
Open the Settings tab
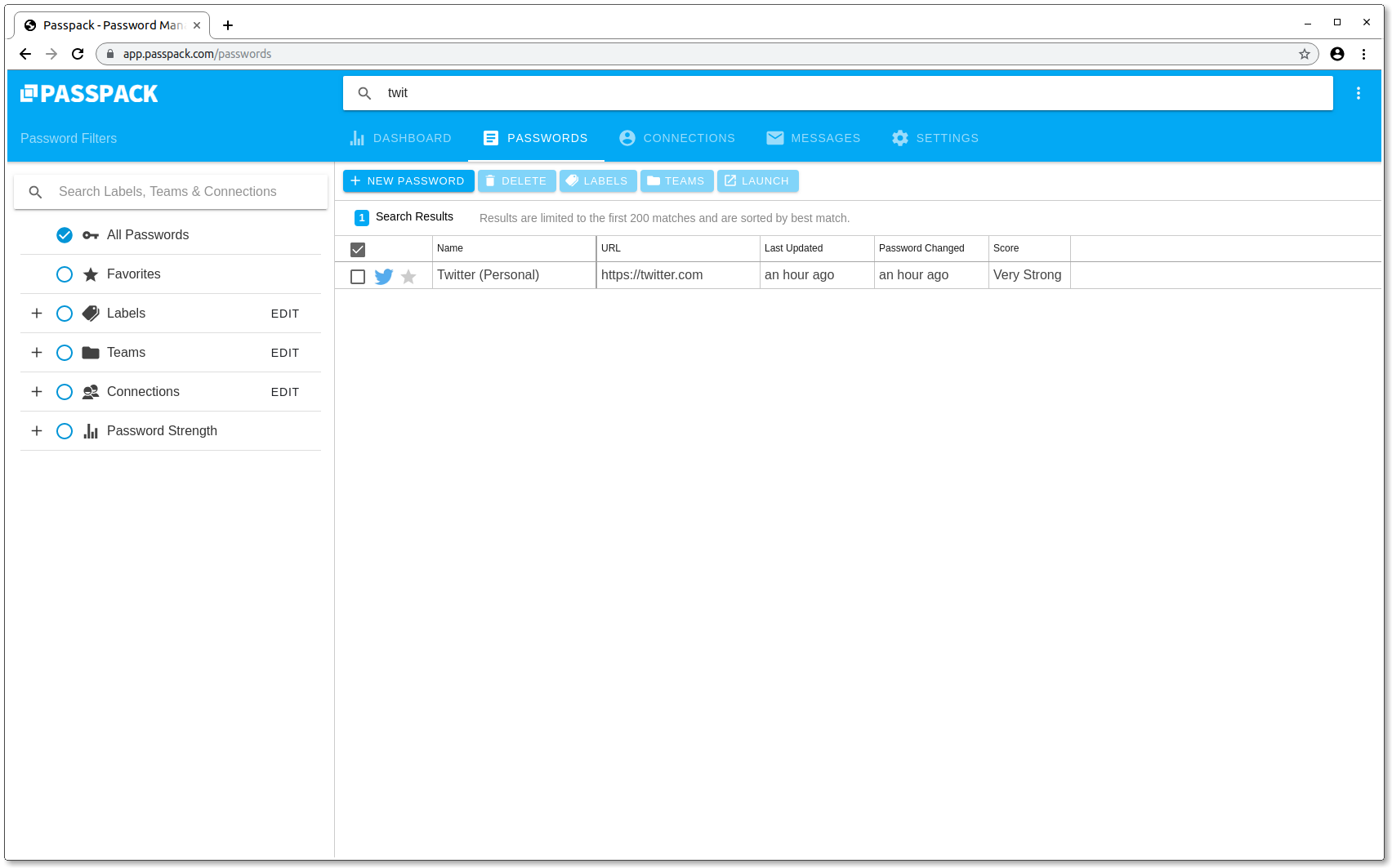coord(935,138)
